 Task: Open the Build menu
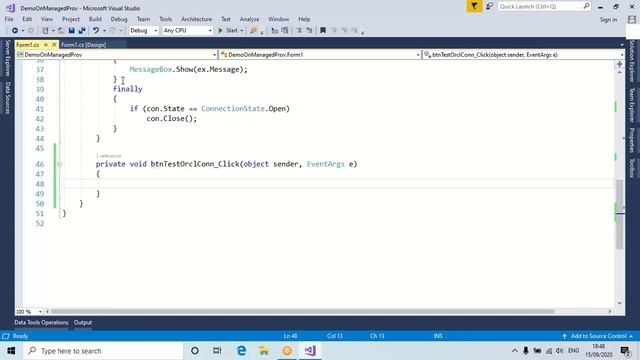point(95,19)
